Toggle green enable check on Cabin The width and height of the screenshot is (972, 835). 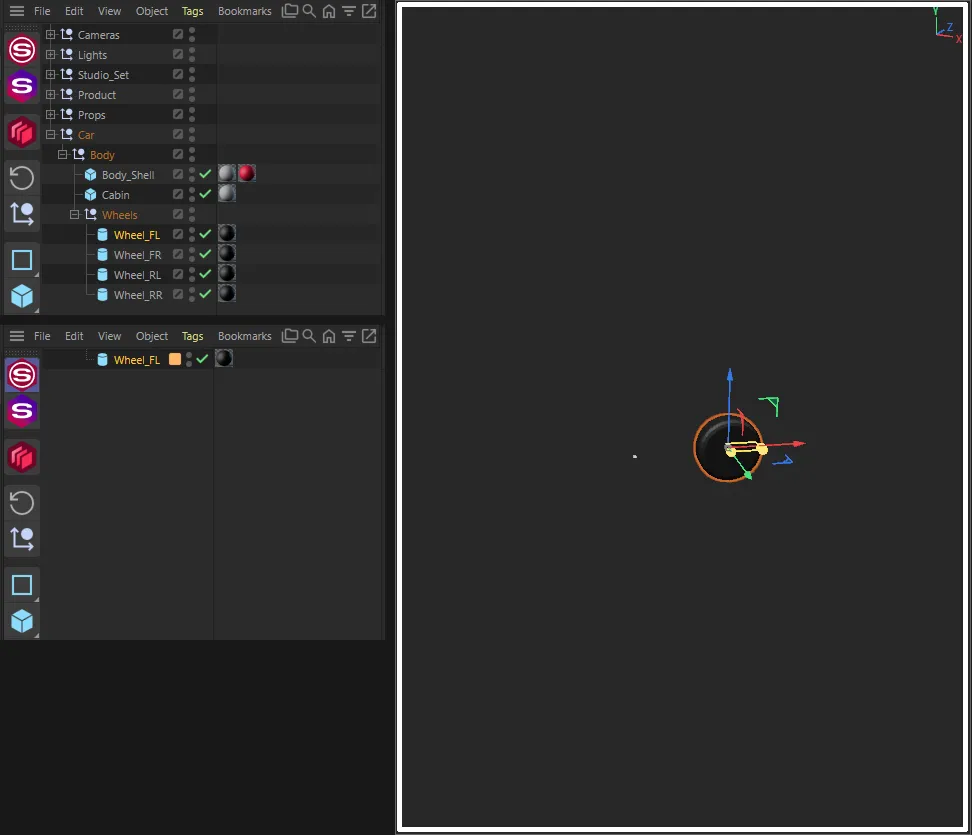pos(206,194)
